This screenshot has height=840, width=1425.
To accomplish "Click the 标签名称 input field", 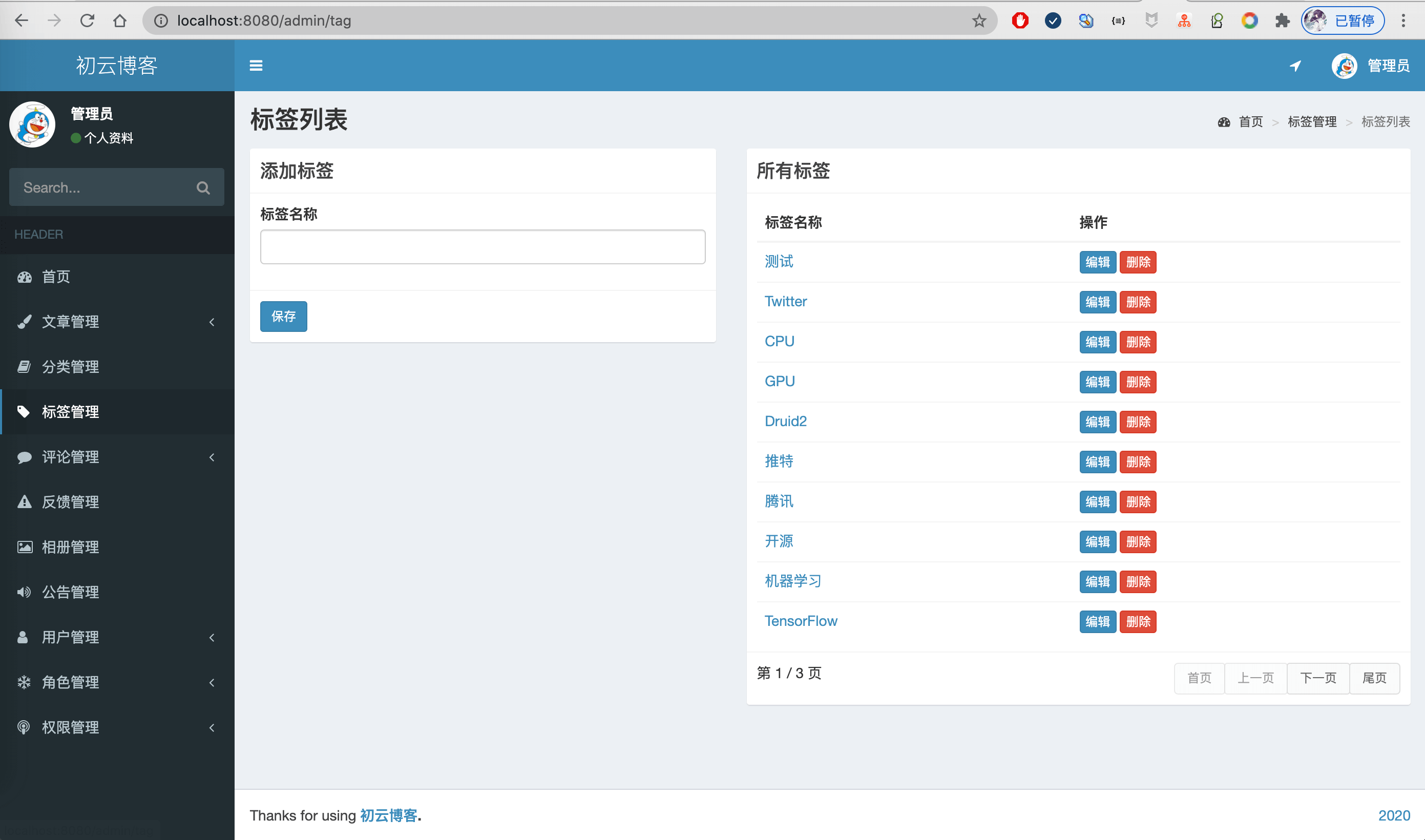I will coord(483,246).
